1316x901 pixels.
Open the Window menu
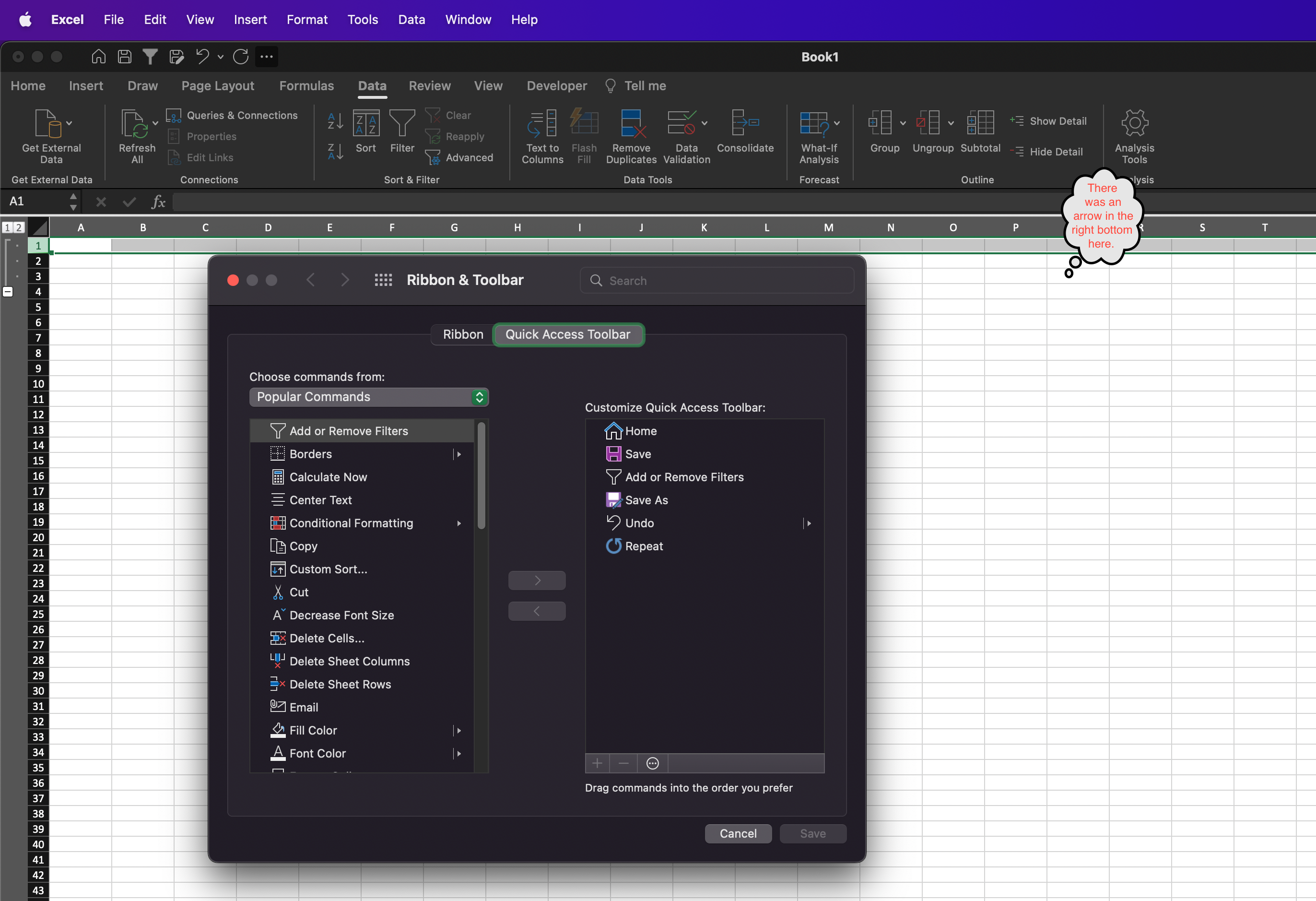(467, 19)
